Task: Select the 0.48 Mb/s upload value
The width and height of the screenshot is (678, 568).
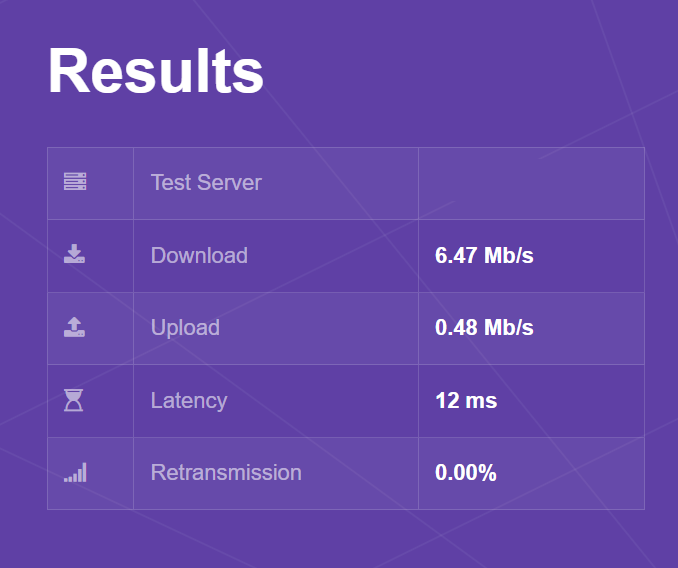Action: (x=484, y=327)
